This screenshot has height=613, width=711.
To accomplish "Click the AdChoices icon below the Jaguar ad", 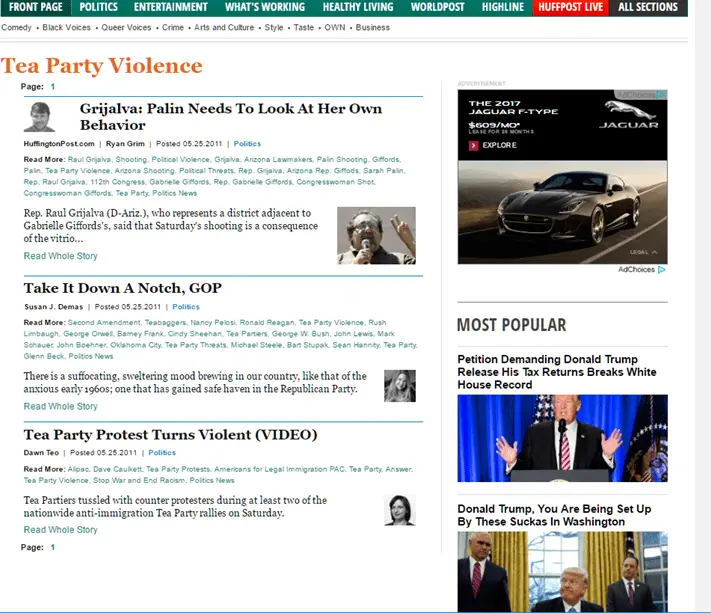I will click(x=662, y=270).
